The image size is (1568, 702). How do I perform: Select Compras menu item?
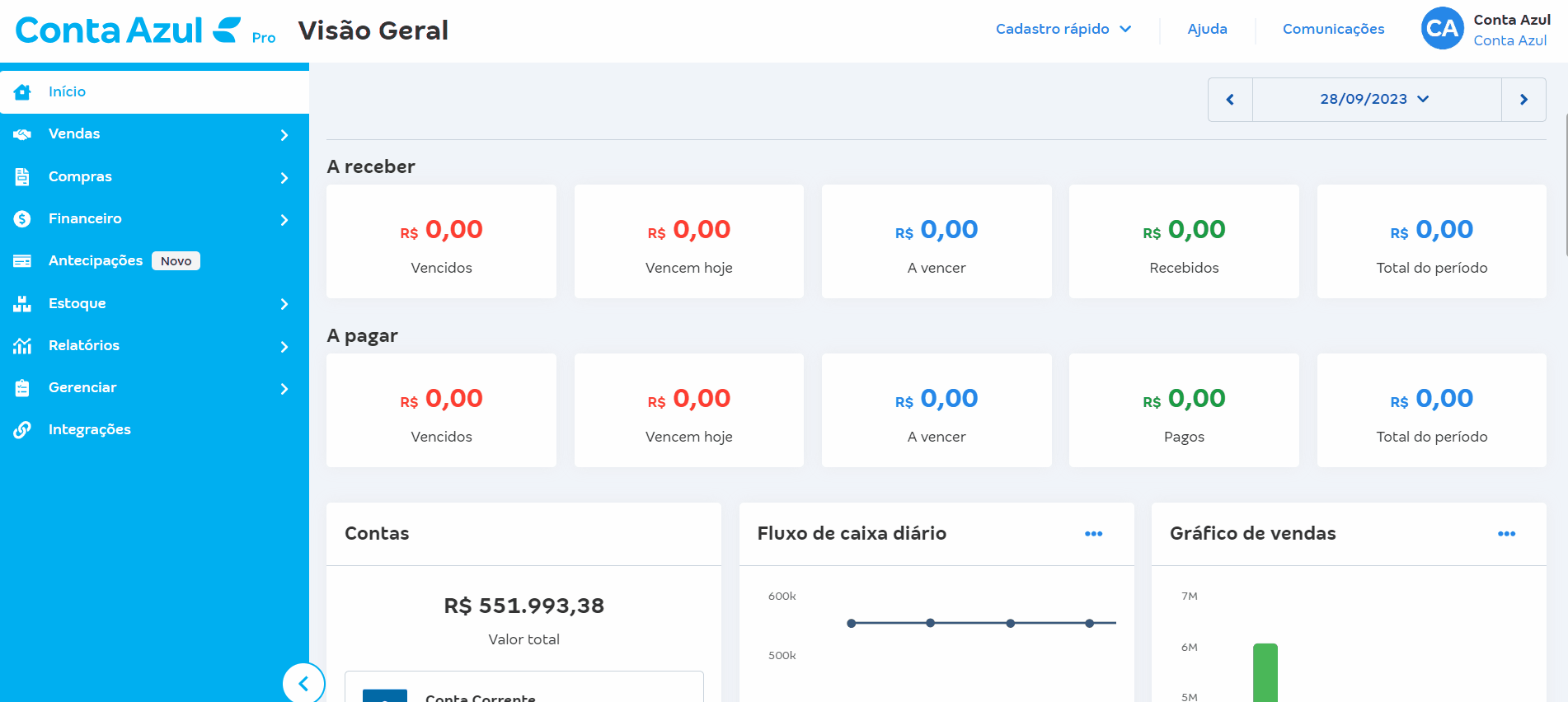click(154, 176)
